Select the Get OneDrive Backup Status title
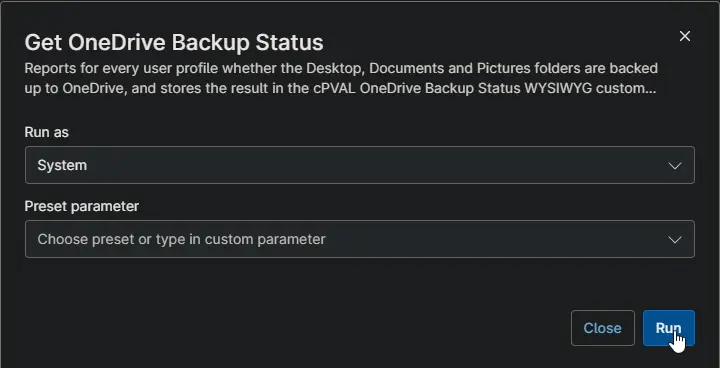 pyautogui.click(x=174, y=42)
